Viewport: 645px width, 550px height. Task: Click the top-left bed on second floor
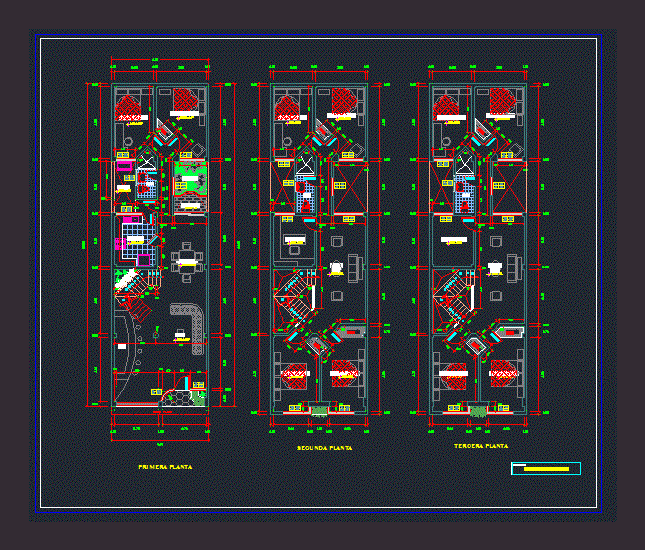[288, 104]
